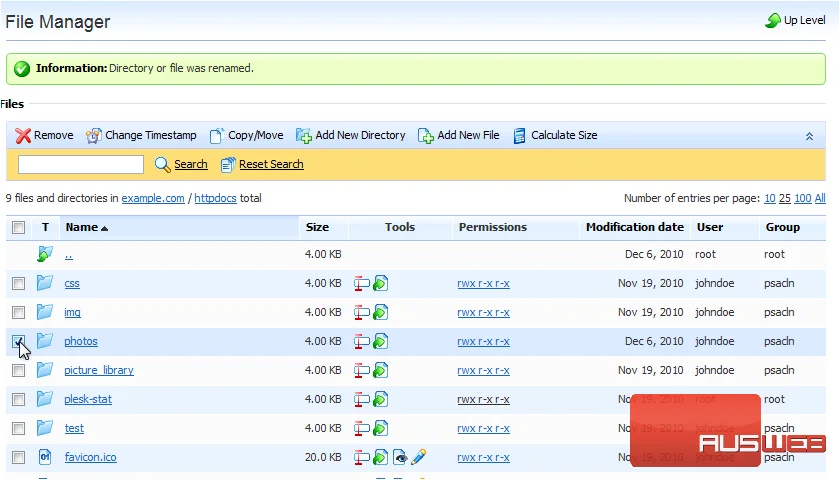The height and width of the screenshot is (480, 840).
Task: Click Add New Directory
Action: [x=350, y=136]
